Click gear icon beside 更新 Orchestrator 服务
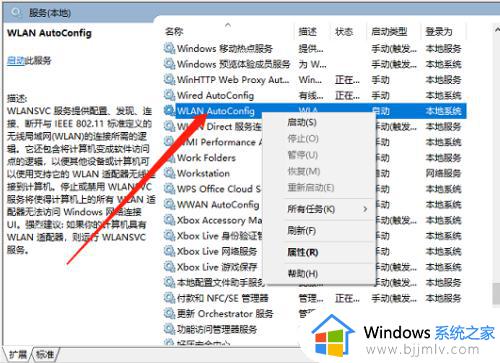500x363 pixels. [x=169, y=314]
